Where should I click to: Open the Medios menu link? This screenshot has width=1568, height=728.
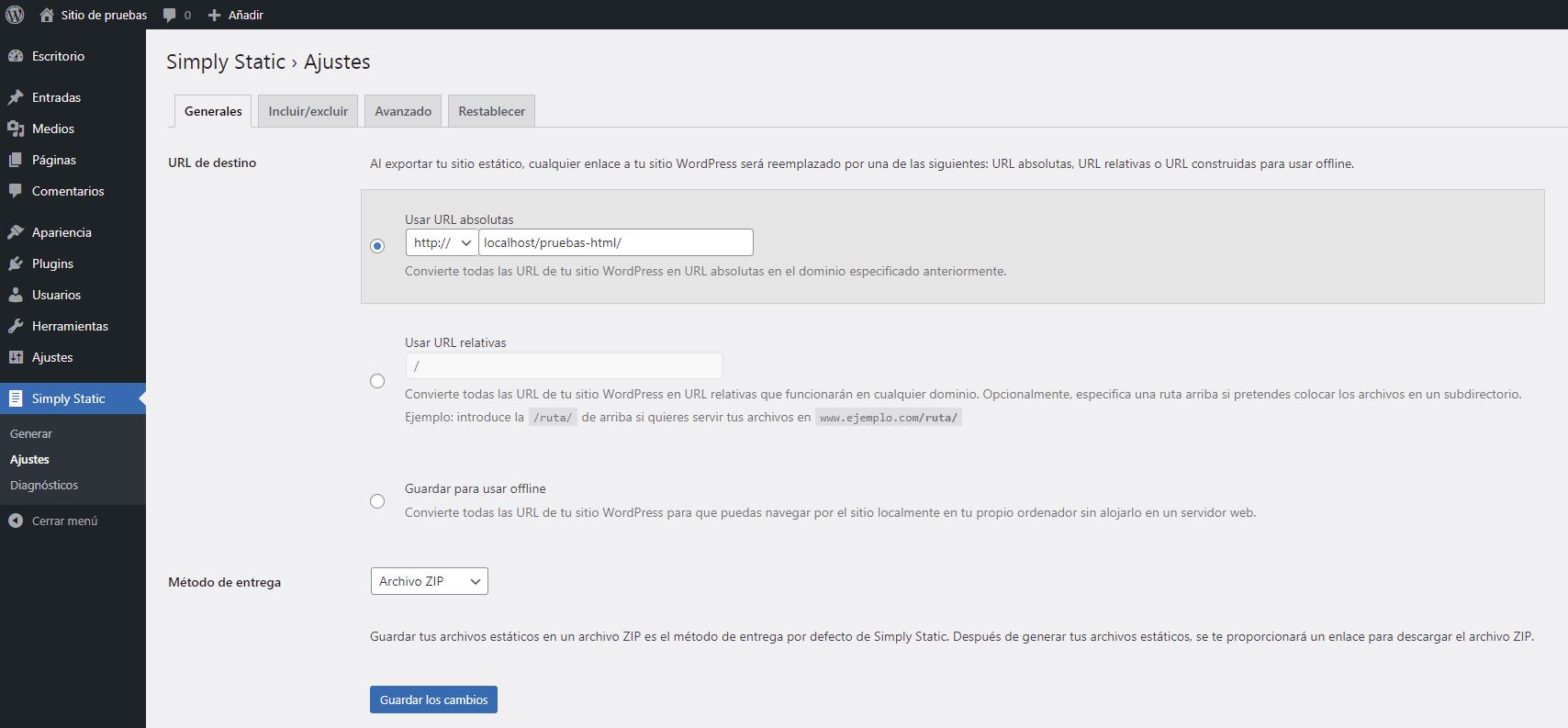tap(53, 129)
